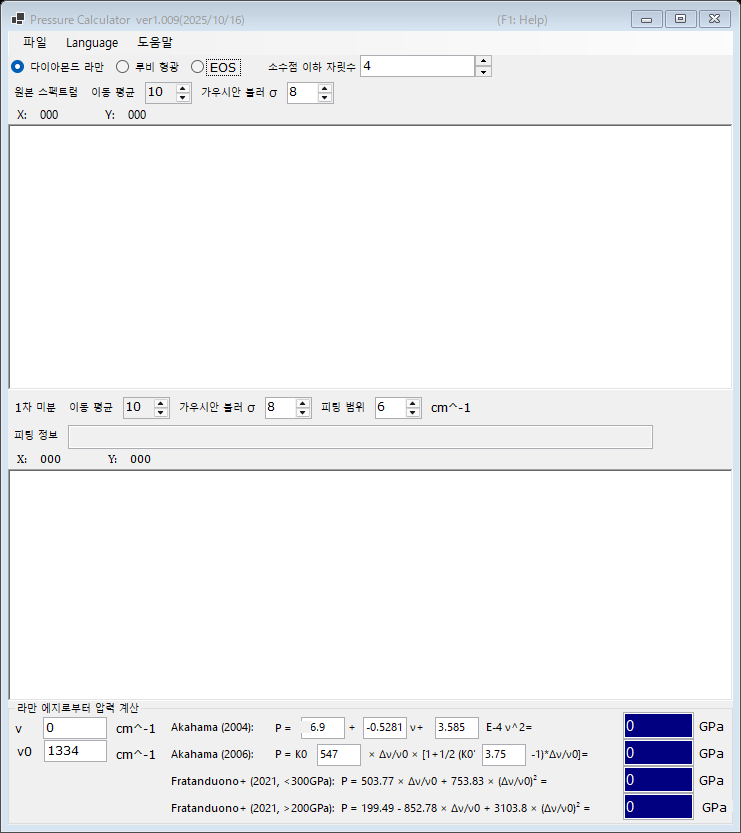The image size is (741, 833).
Task: Decrease 1차 미분 가우시안 블러 σ value
Action: 303,413
